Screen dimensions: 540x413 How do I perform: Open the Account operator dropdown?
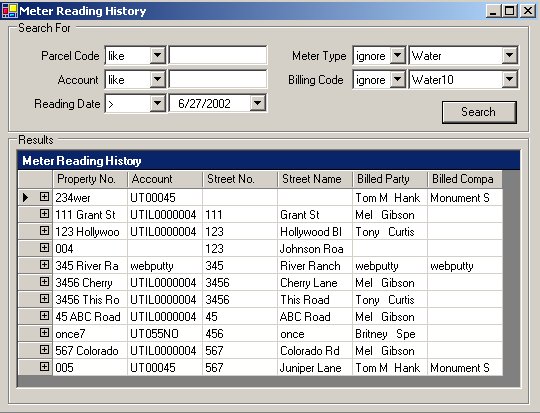(157, 79)
